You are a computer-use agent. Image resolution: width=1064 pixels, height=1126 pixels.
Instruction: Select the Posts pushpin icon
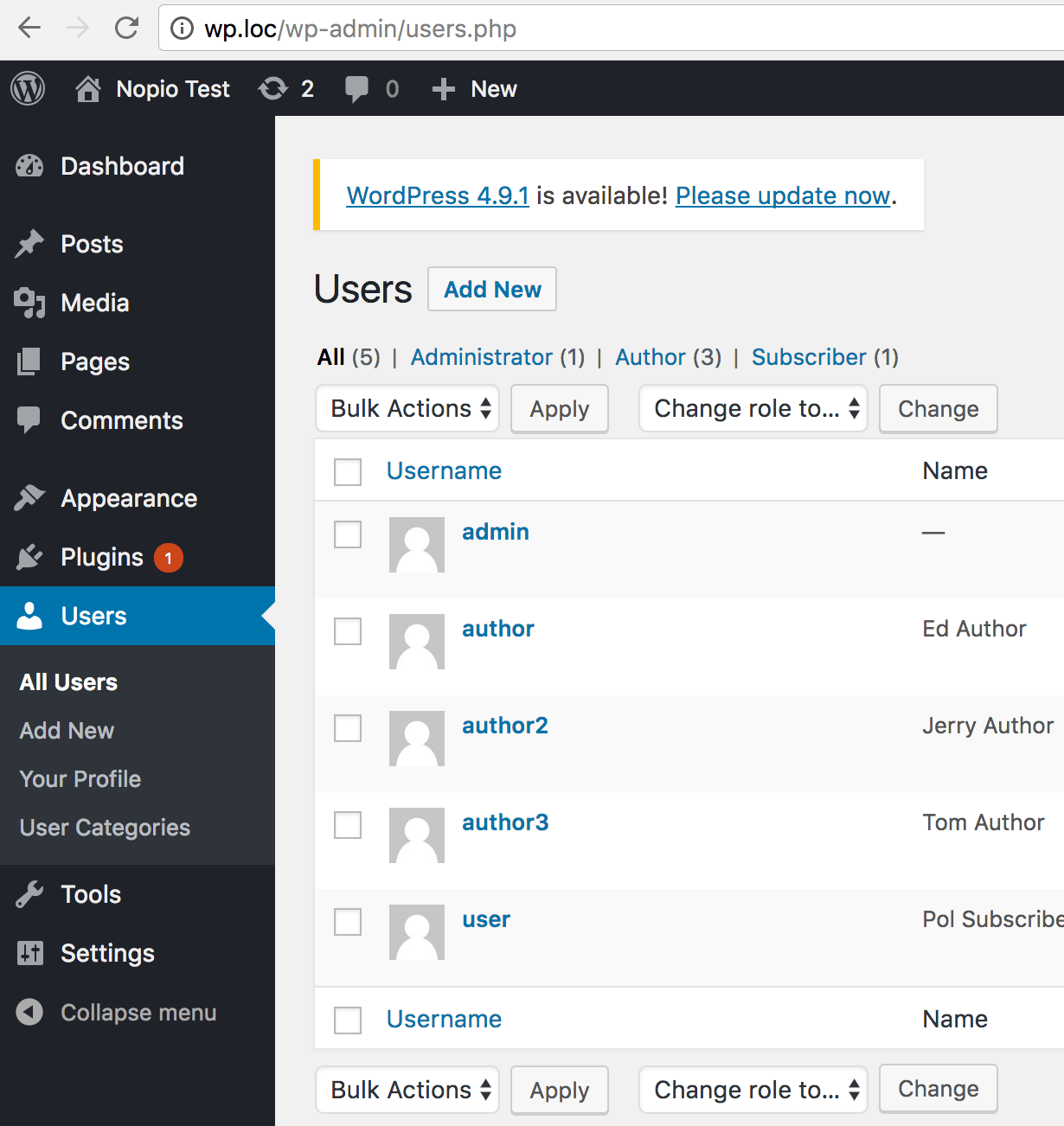29,244
